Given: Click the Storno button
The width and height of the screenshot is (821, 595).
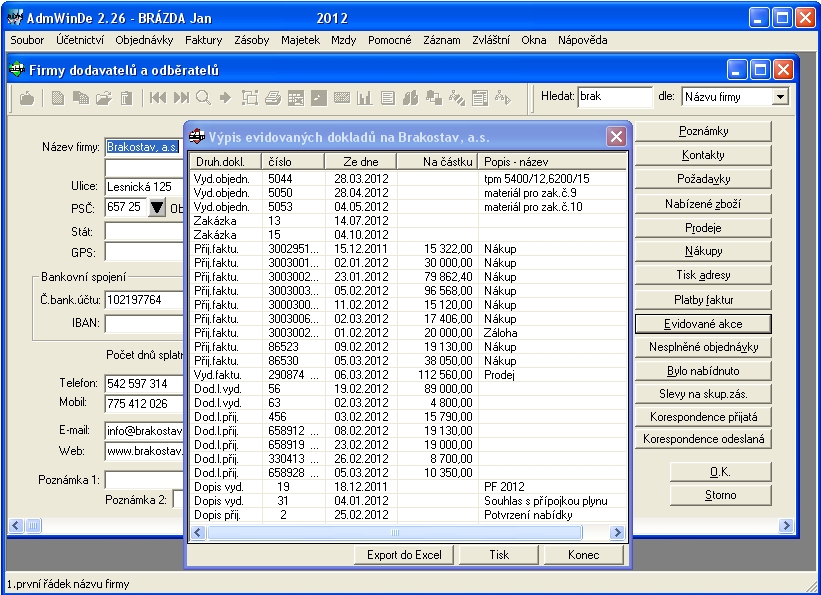Looking at the screenshot, I should [720, 495].
